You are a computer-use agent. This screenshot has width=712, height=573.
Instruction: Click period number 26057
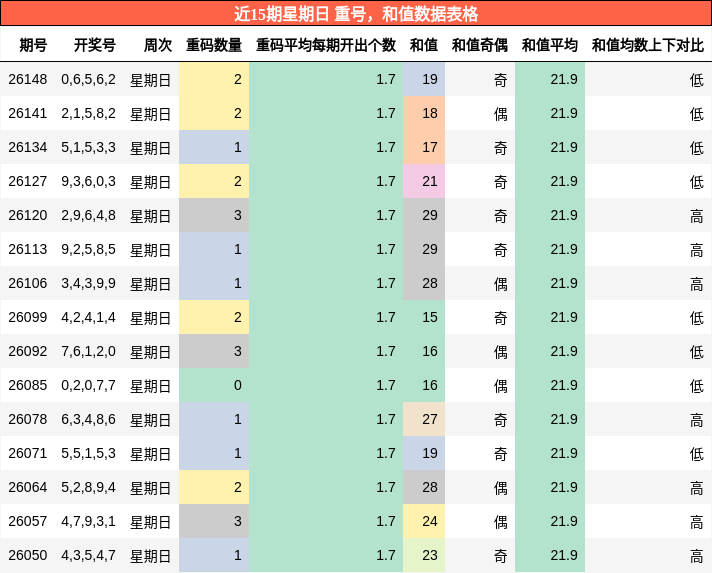tap(28, 521)
